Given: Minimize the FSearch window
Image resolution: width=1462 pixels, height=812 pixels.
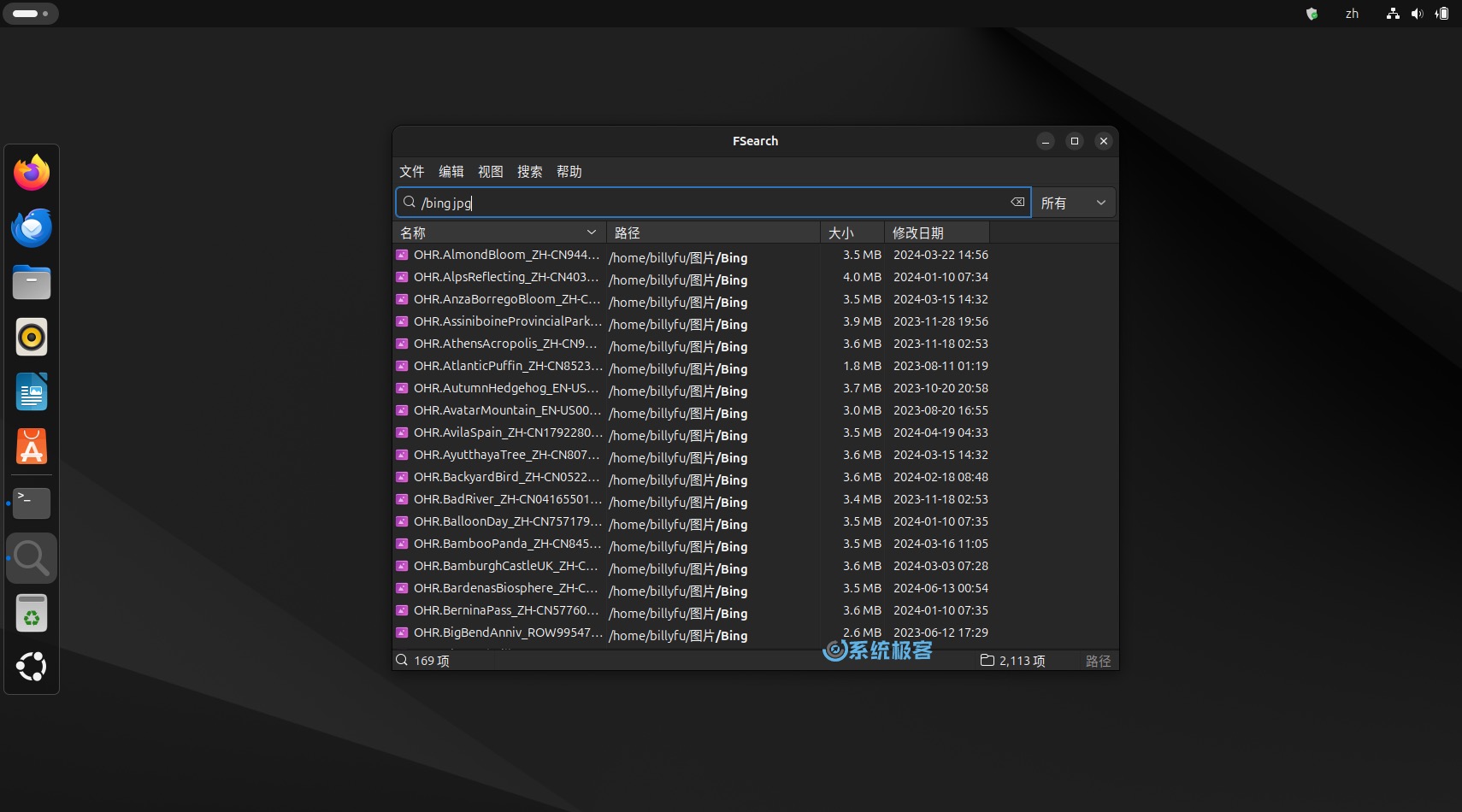Looking at the screenshot, I should 1046,141.
